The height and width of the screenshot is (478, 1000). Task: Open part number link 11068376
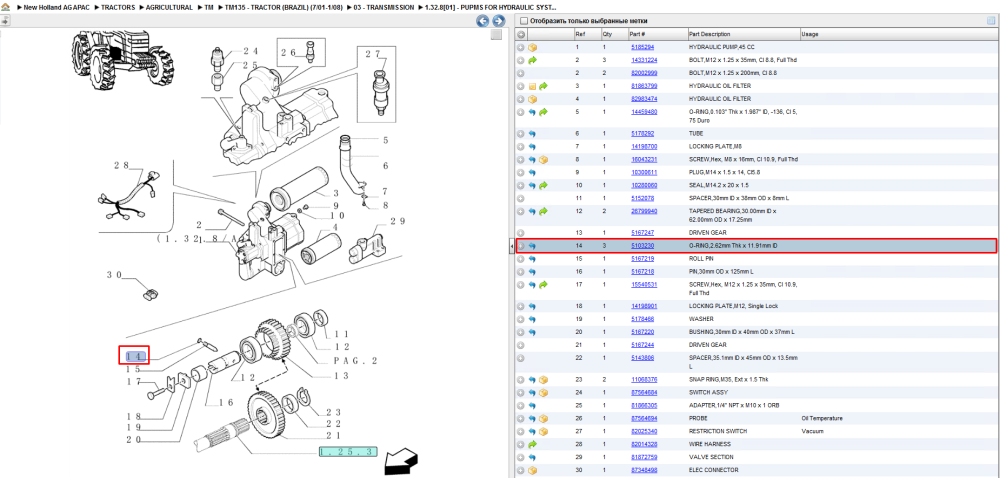tap(643, 380)
